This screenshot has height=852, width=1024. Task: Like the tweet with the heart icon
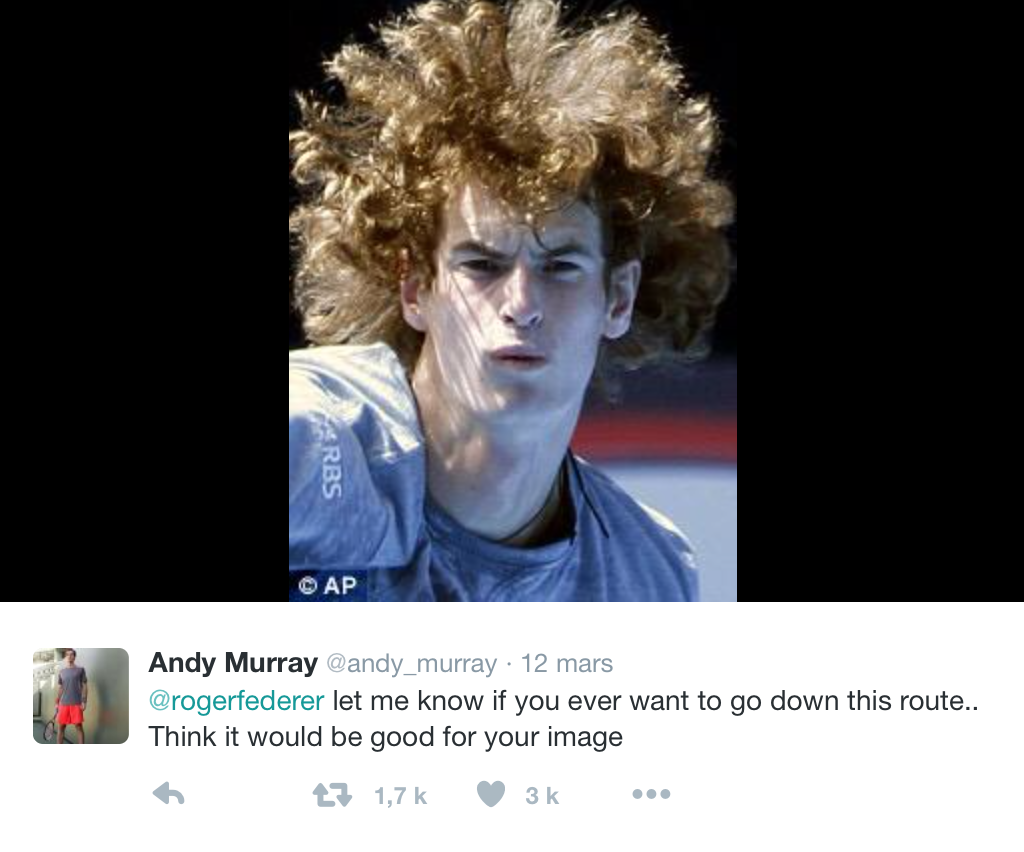click(491, 795)
